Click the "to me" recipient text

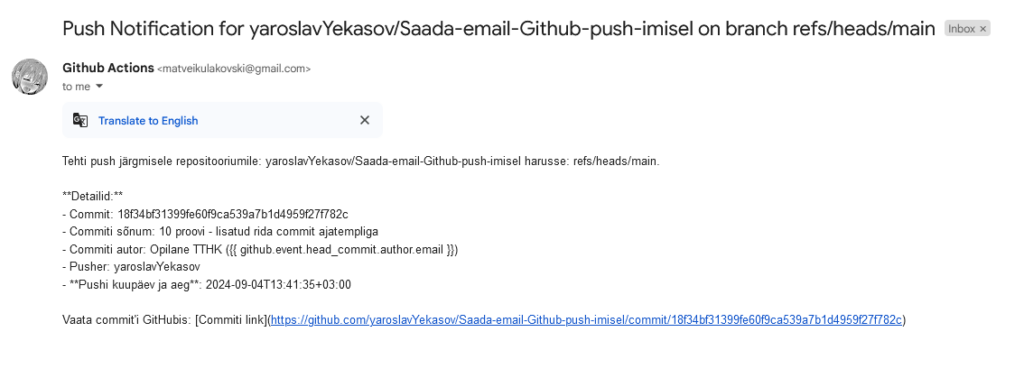coord(76,86)
